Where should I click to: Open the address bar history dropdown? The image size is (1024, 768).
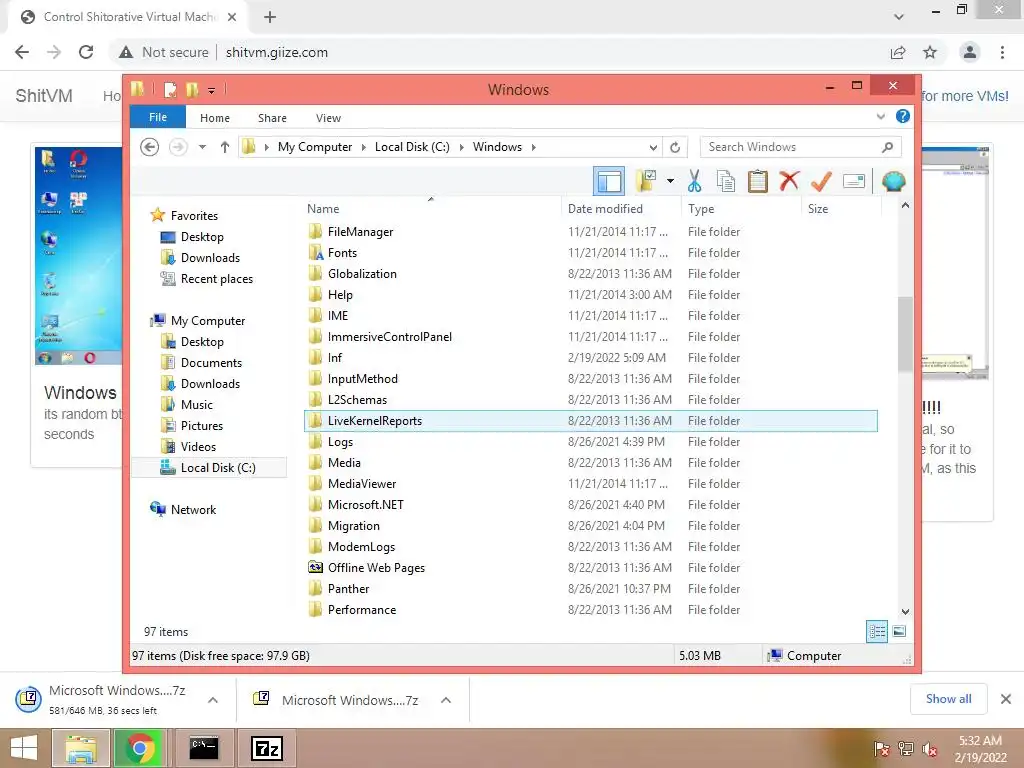(x=653, y=147)
